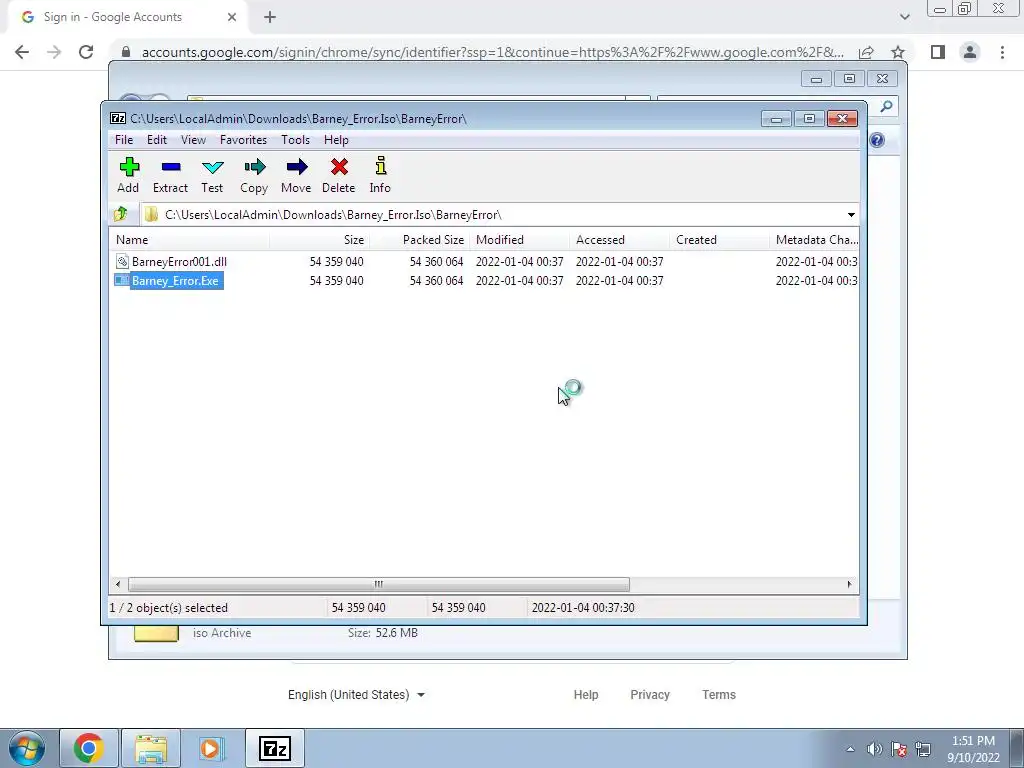Reload the Chrome page

86,52
